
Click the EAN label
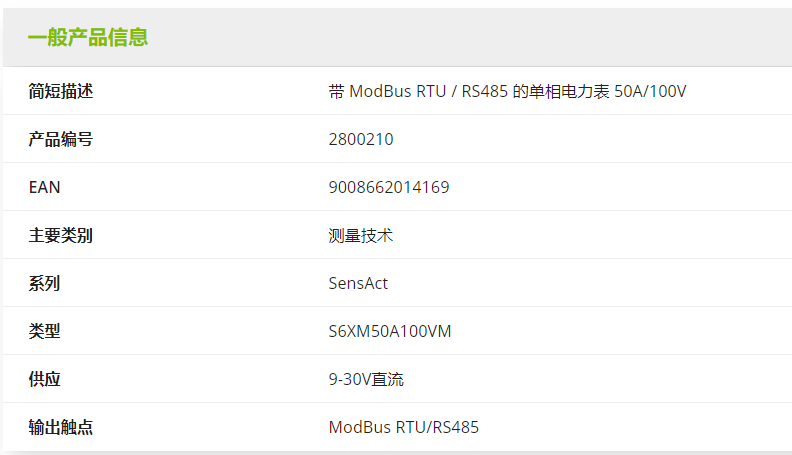pyautogui.click(x=45, y=187)
